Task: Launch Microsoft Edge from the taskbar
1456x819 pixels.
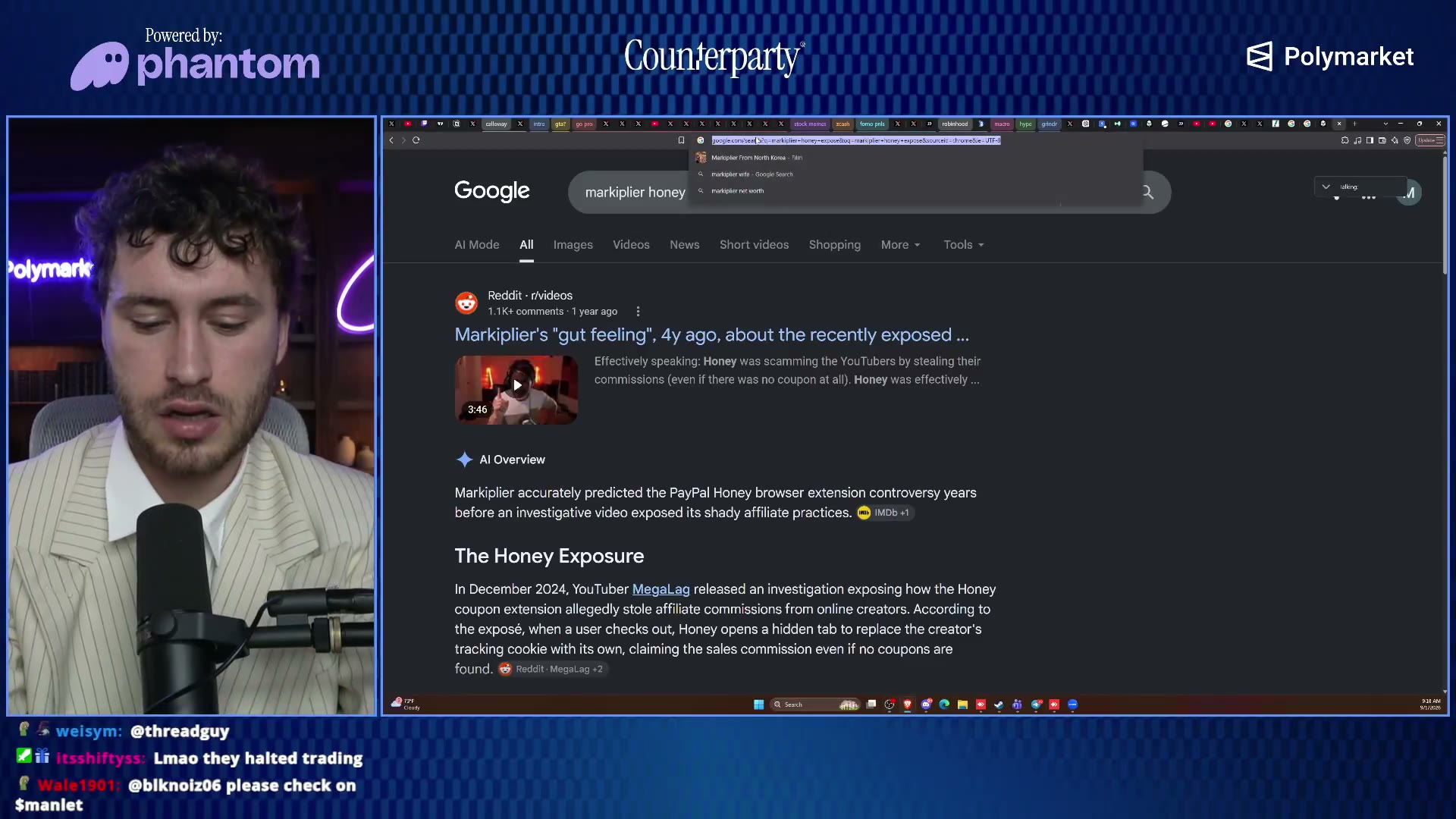Action: 944,704
